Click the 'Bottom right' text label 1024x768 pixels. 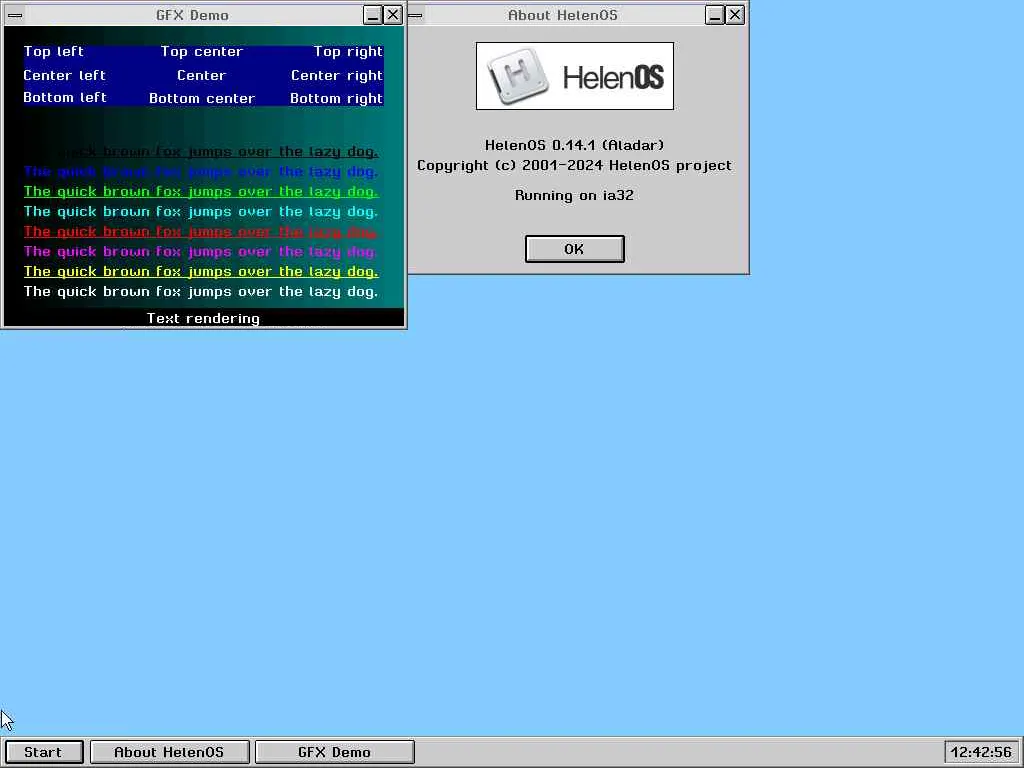[336, 98]
